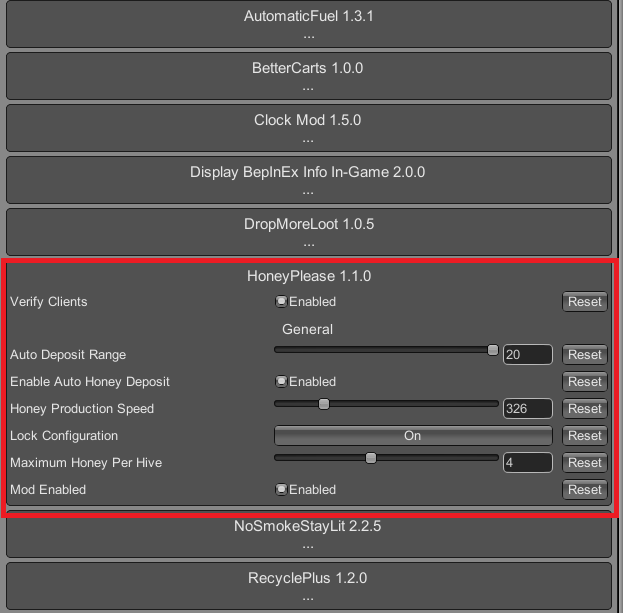Click the General category heading
This screenshot has width=623, height=613.
(308, 329)
